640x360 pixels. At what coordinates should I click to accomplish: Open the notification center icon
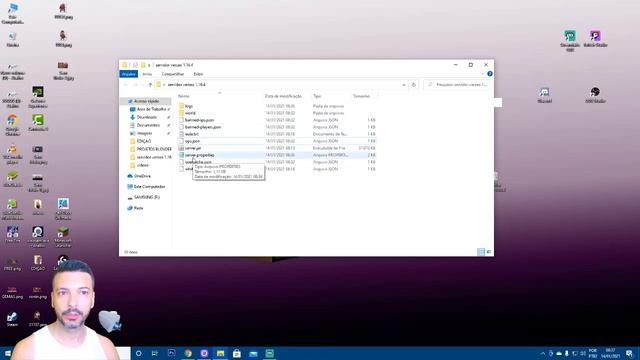point(629,353)
